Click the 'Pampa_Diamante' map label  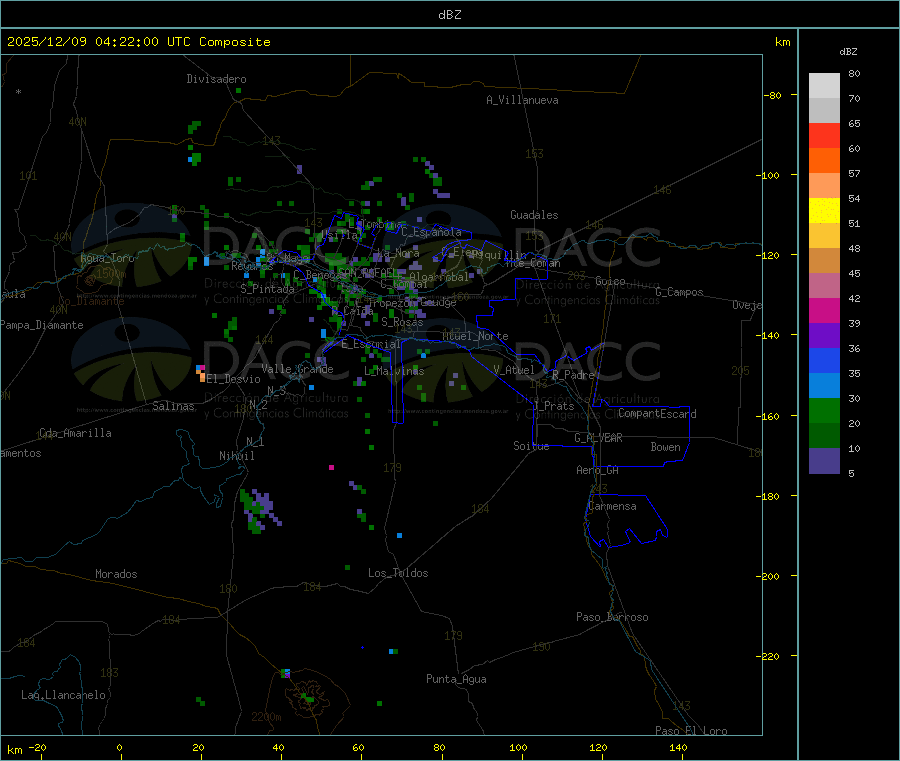click(x=42, y=325)
